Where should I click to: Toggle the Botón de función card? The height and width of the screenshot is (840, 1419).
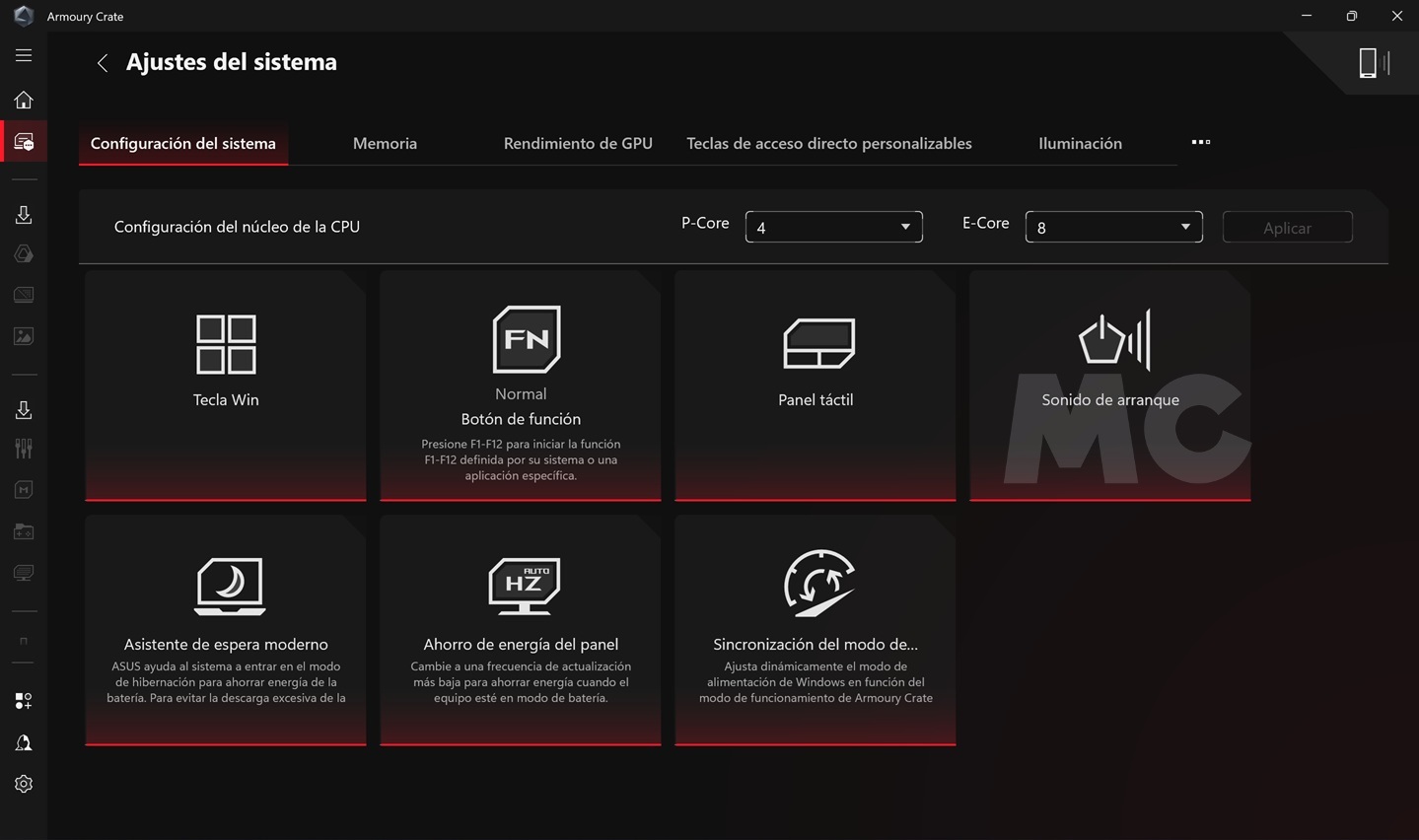click(521, 385)
